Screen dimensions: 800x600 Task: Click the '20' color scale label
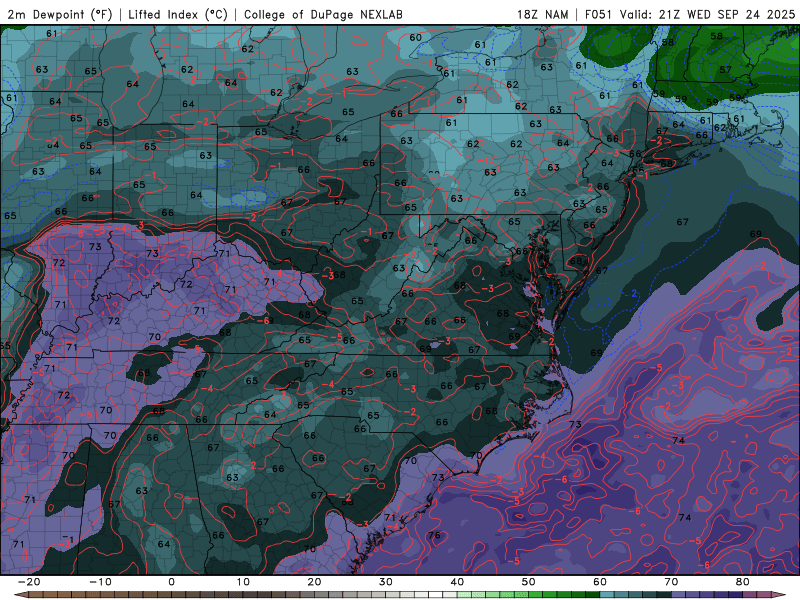pos(314,582)
